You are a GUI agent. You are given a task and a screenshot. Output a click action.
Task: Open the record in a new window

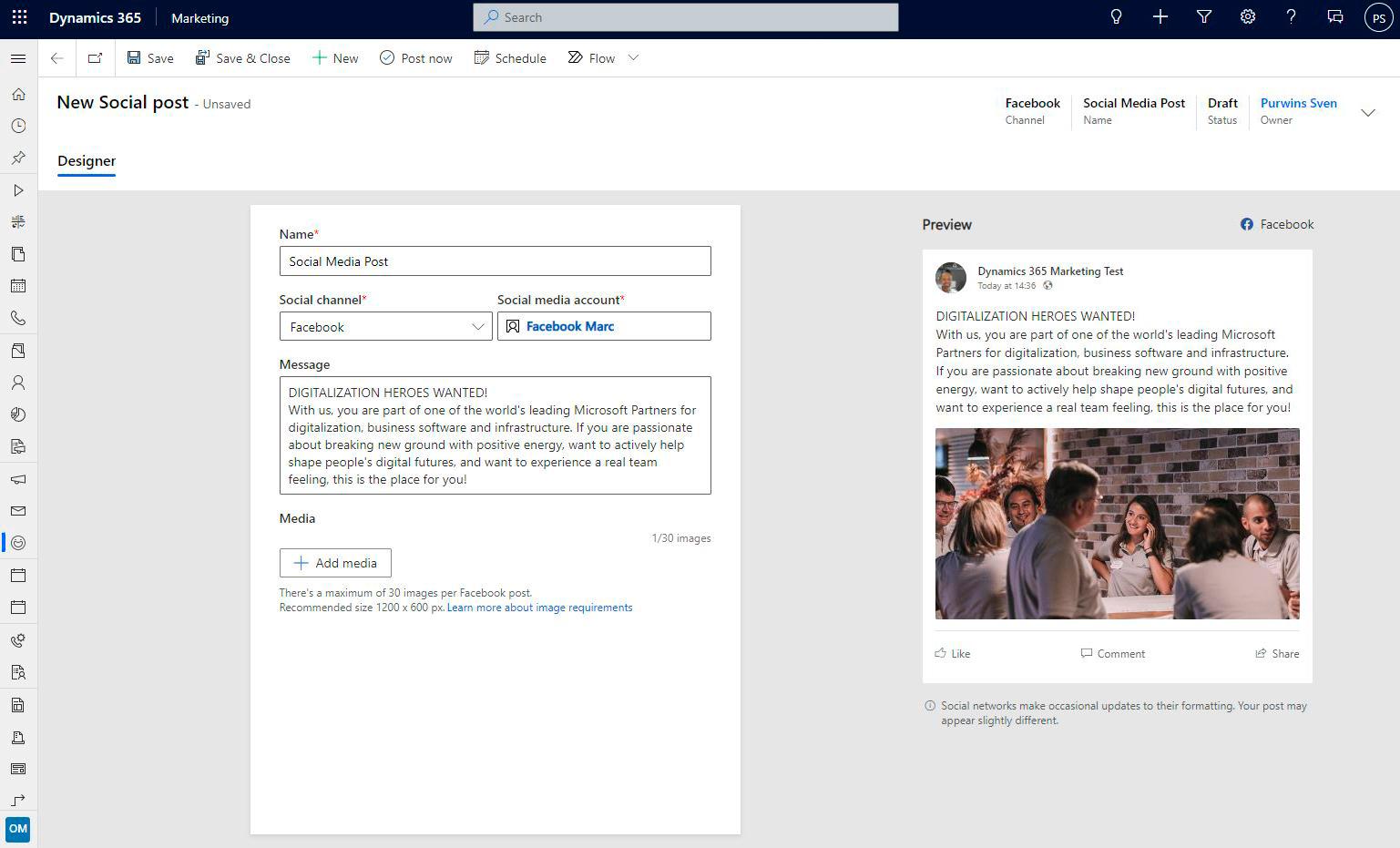click(x=95, y=58)
